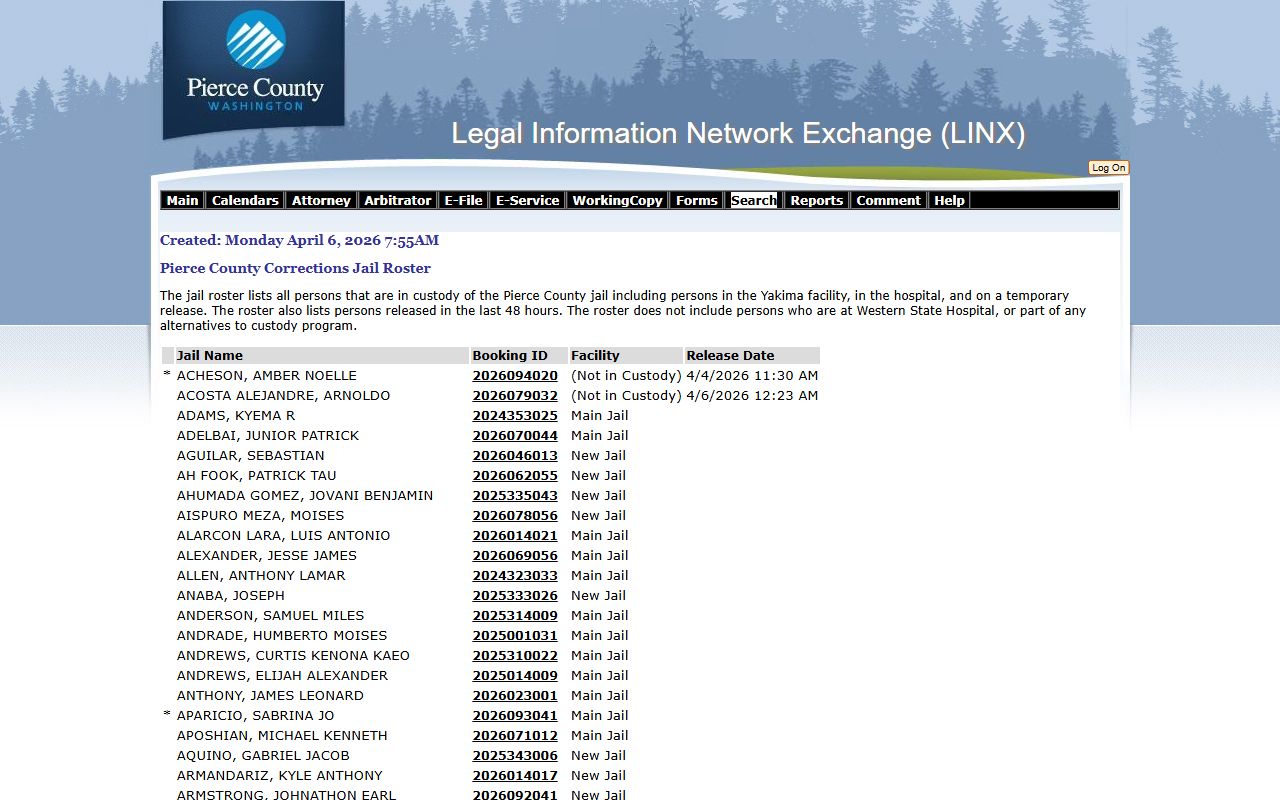The image size is (1280, 800).
Task: Select the name ANDRADE, HUMBERTO MOISES
Action: pyautogui.click(x=282, y=636)
